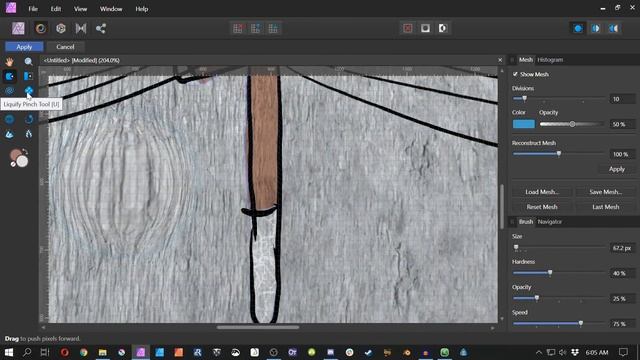Click the brush Opacity field showing 25 %
Screen dimensions: 640x360
622,298
